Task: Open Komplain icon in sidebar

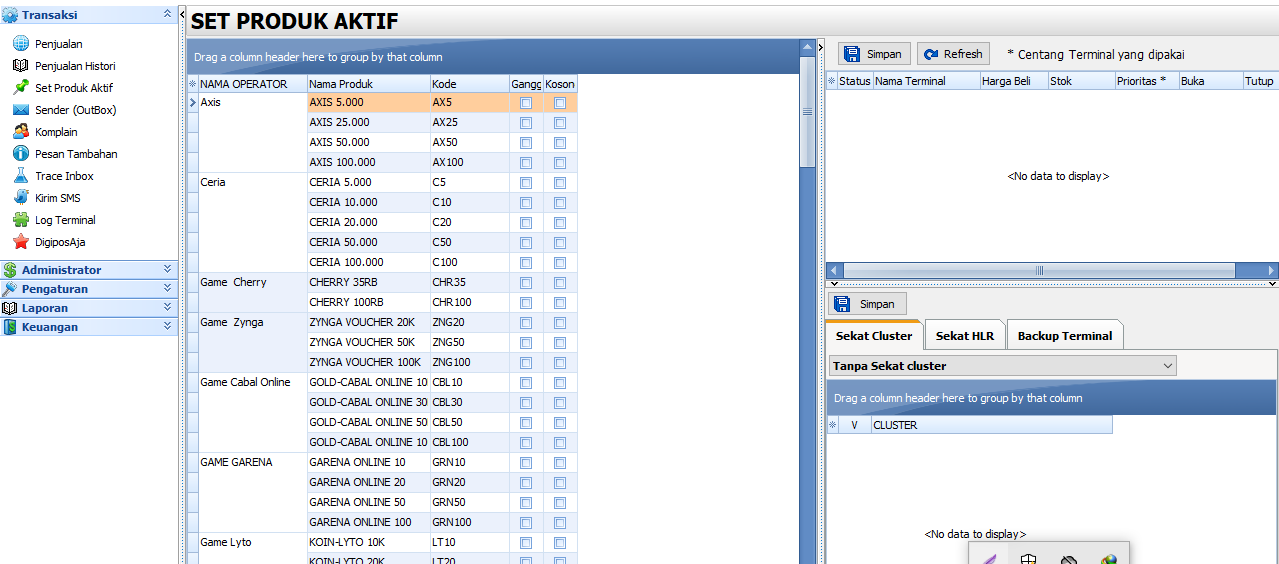Action: [x=20, y=132]
